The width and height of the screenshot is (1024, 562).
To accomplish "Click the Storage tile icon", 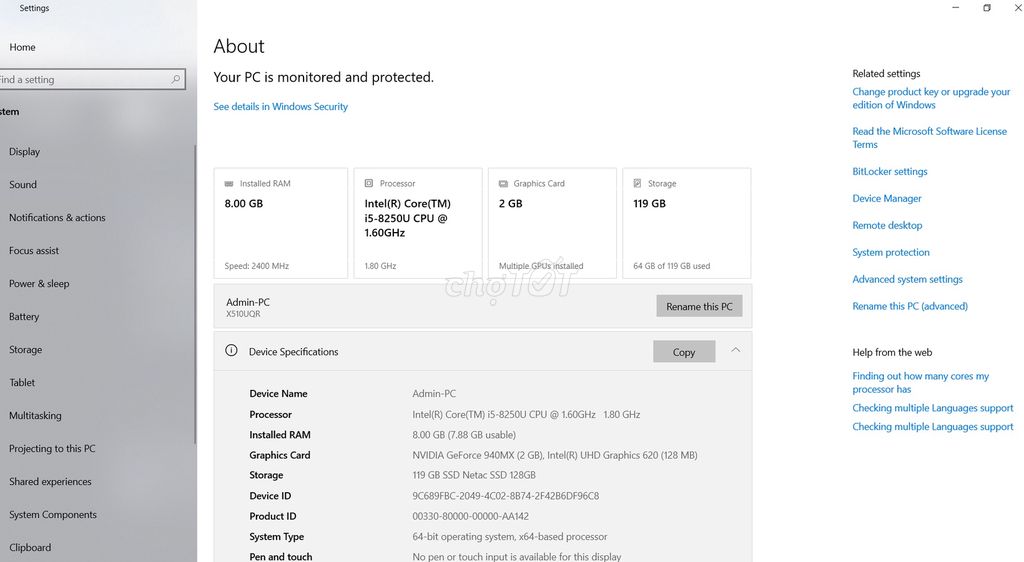I will click(x=637, y=183).
